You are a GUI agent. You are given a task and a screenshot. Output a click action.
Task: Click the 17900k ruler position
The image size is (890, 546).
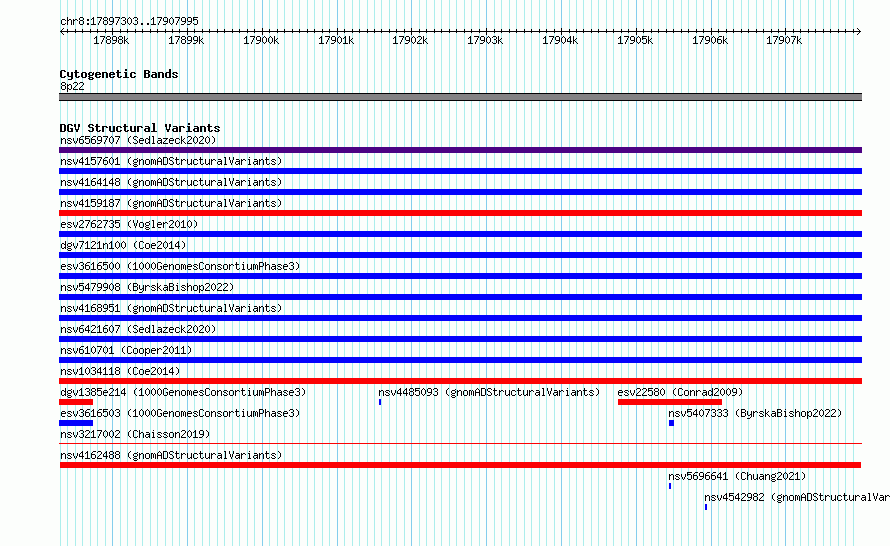(x=261, y=40)
